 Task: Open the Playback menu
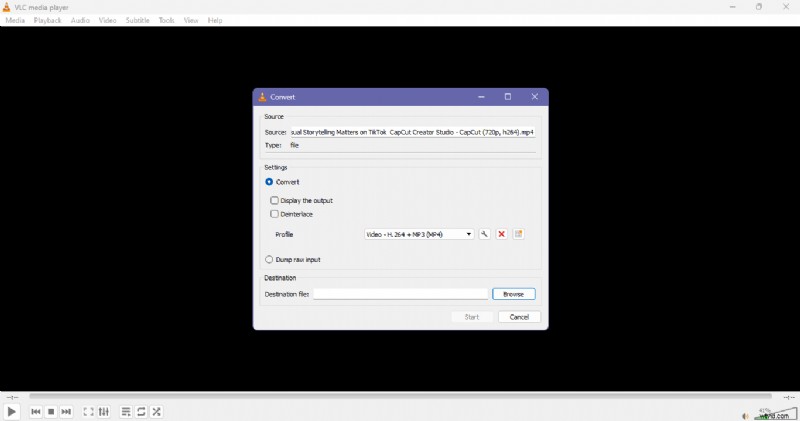47,20
